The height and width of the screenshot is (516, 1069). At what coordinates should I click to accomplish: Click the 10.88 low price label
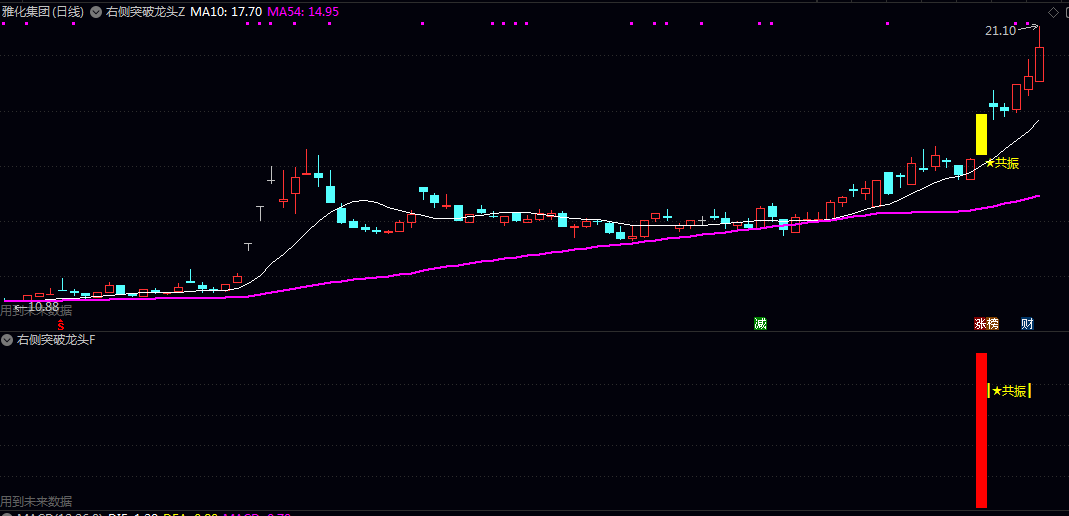coord(44,307)
